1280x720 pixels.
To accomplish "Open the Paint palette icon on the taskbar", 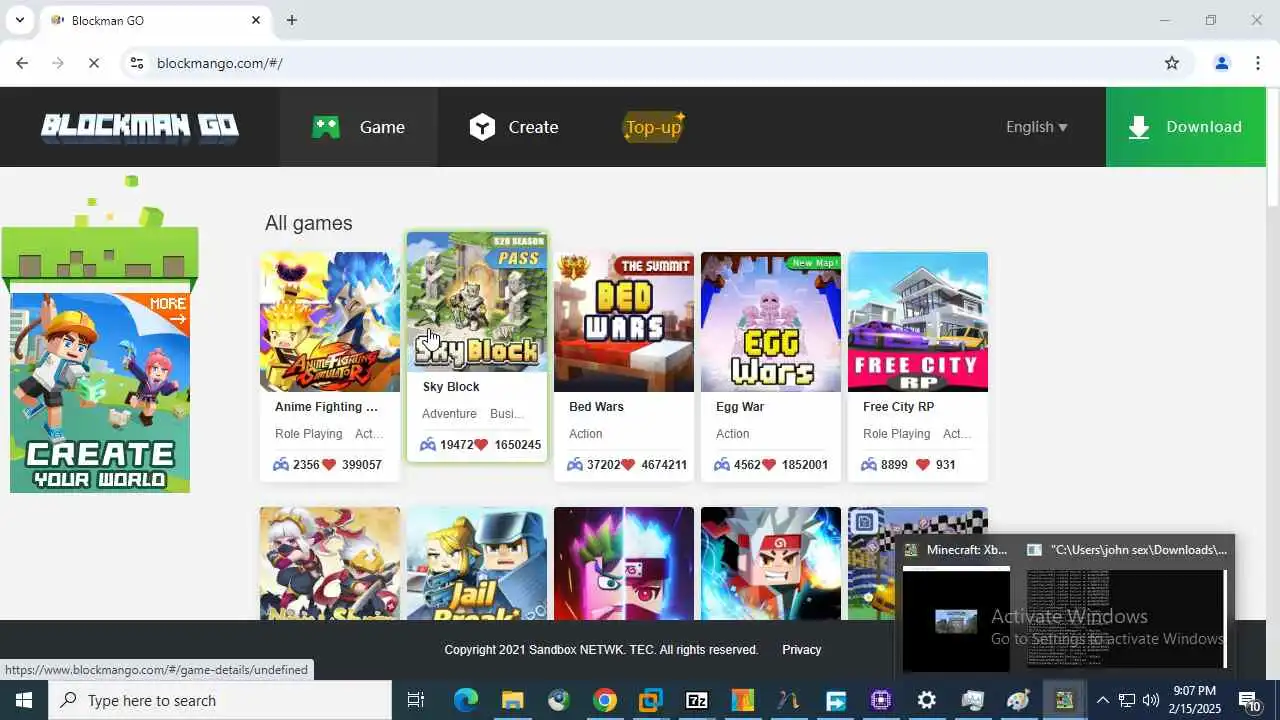I will [1019, 700].
